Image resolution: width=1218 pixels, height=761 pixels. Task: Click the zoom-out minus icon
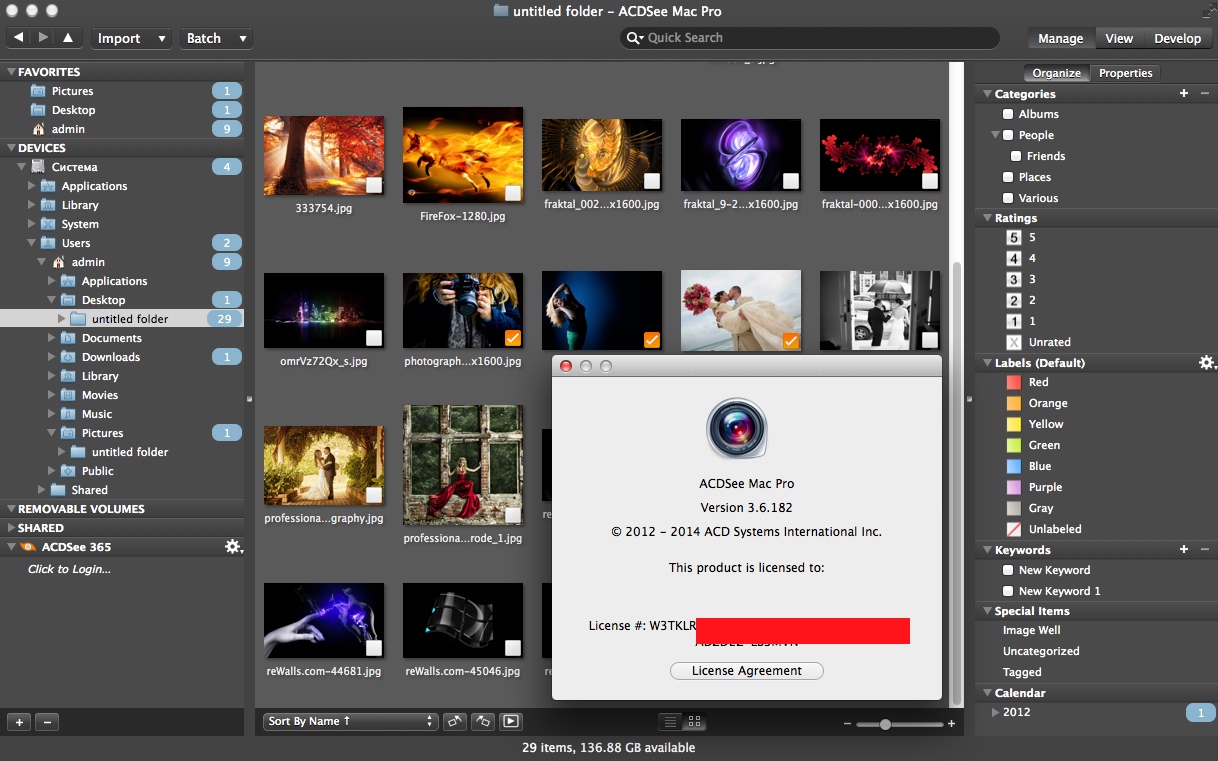pyautogui.click(x=847, y=723)
